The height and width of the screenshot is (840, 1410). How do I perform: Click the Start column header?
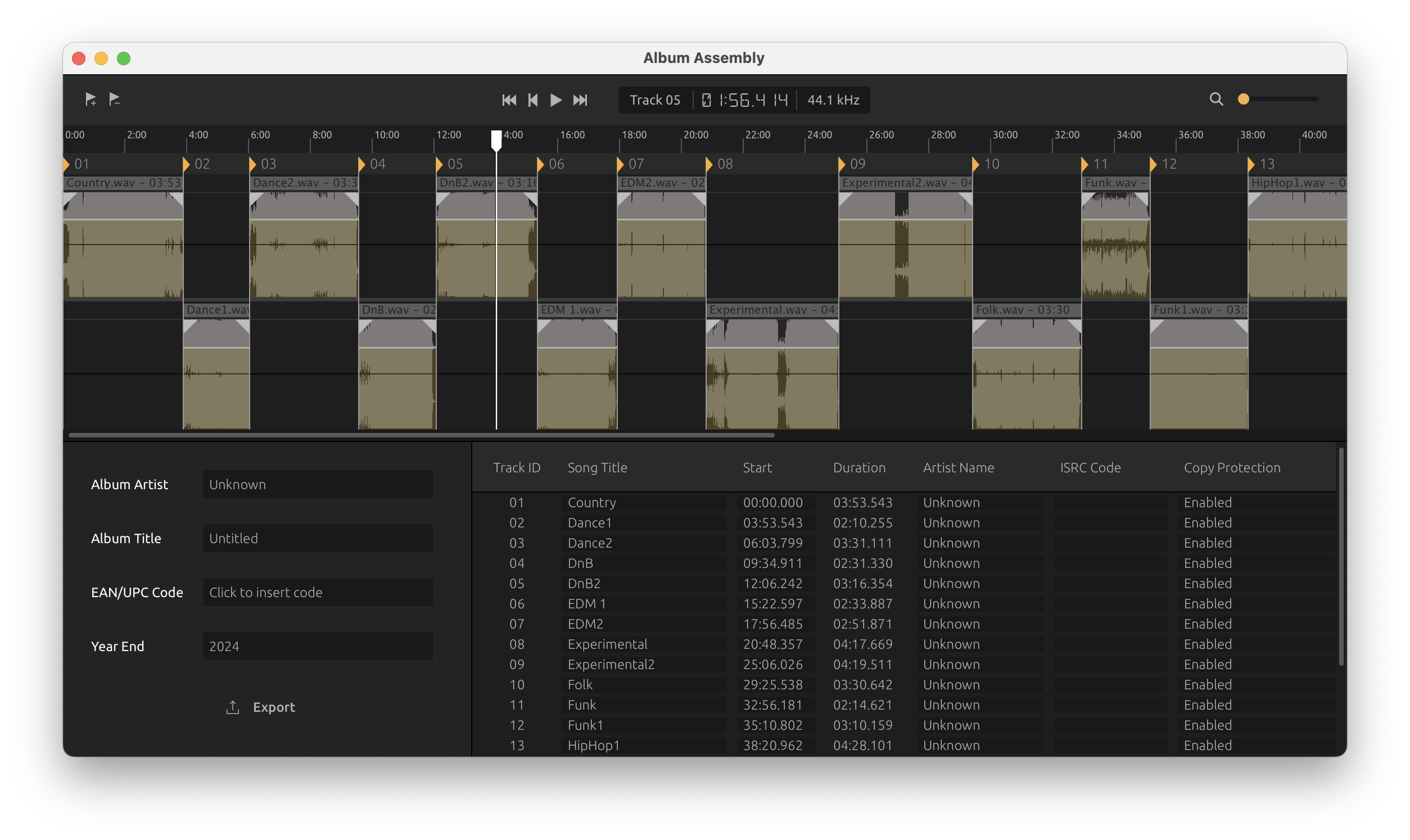(x=757, y=468)
